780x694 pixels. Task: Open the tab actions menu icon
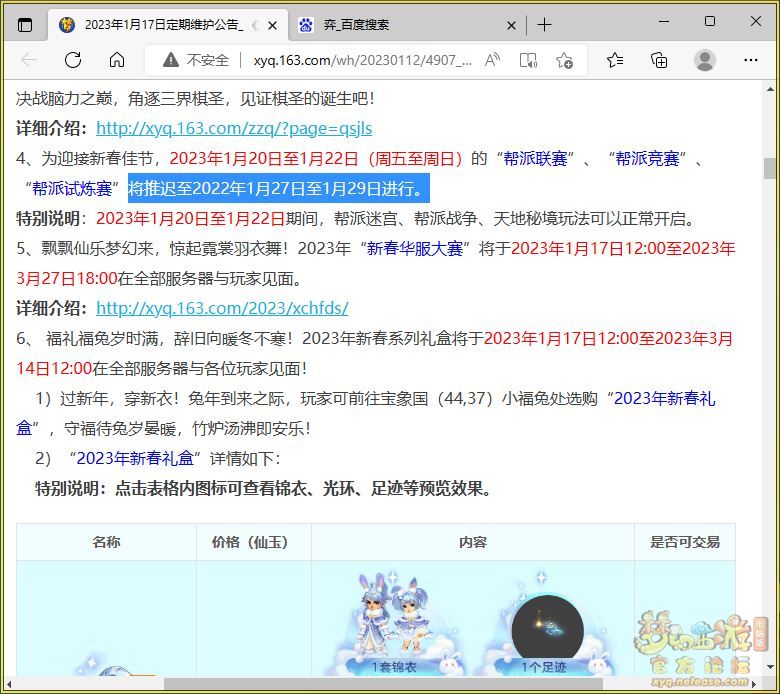(x=24, y=24)
